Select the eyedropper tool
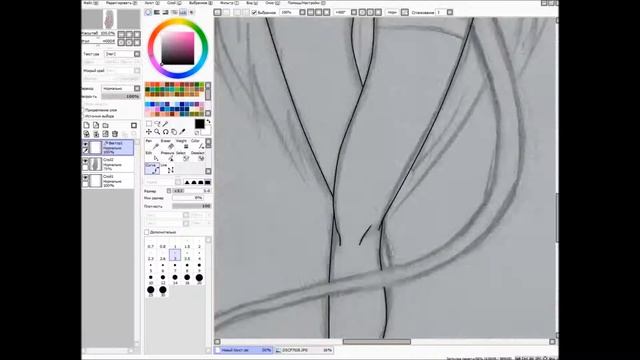 [182, 132]
